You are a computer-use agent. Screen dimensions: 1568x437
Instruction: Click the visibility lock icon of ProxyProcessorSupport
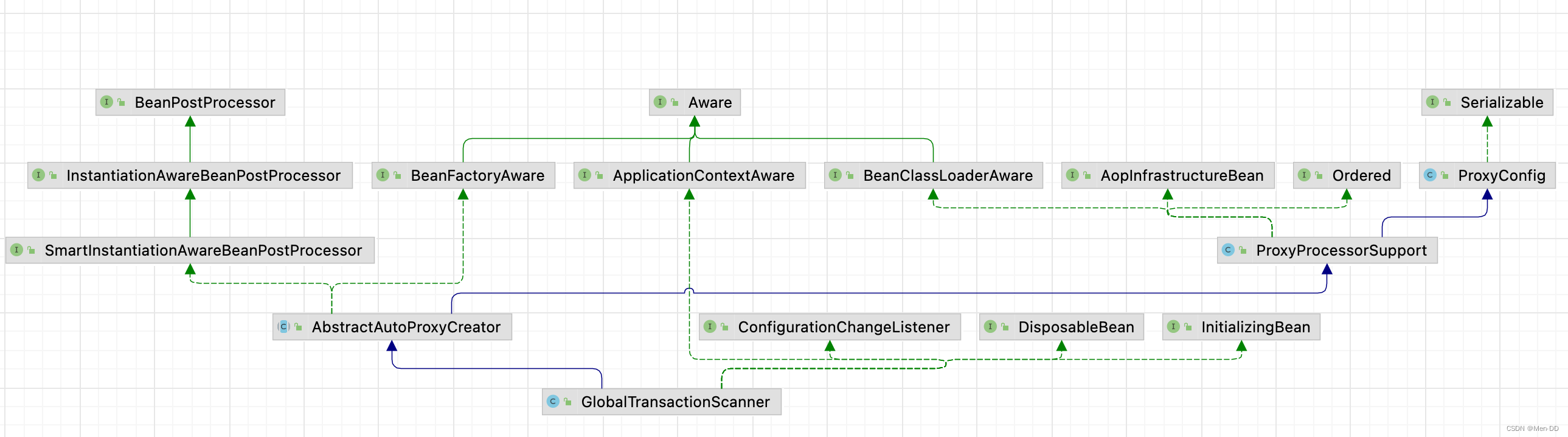pyautogui.click(x=1243, y=251)
